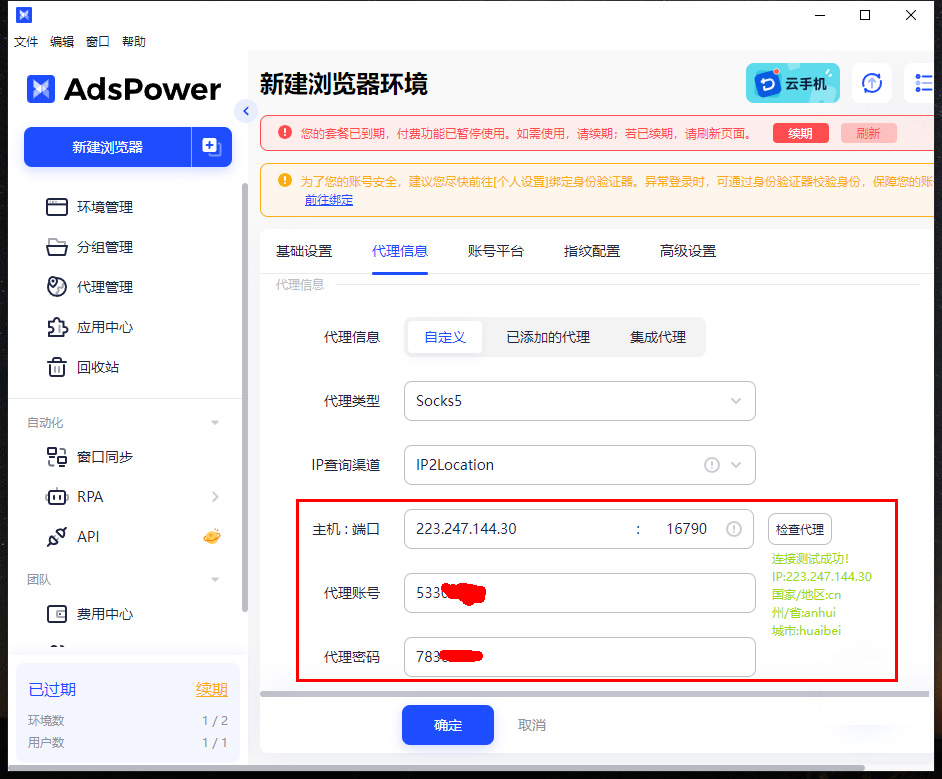
Task: Click the AdsPower logo icon
Action: tap(41, 89)
